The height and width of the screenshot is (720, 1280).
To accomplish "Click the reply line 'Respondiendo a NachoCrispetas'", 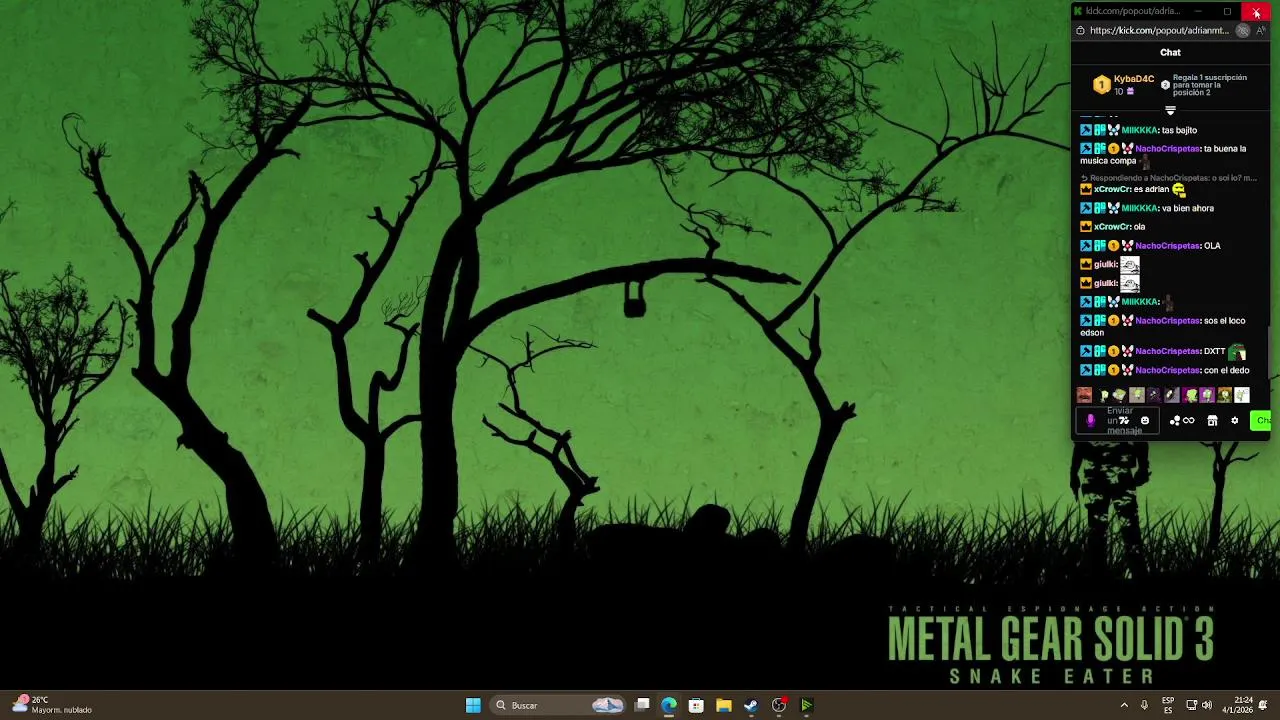I will click(x=1168, y=178).
